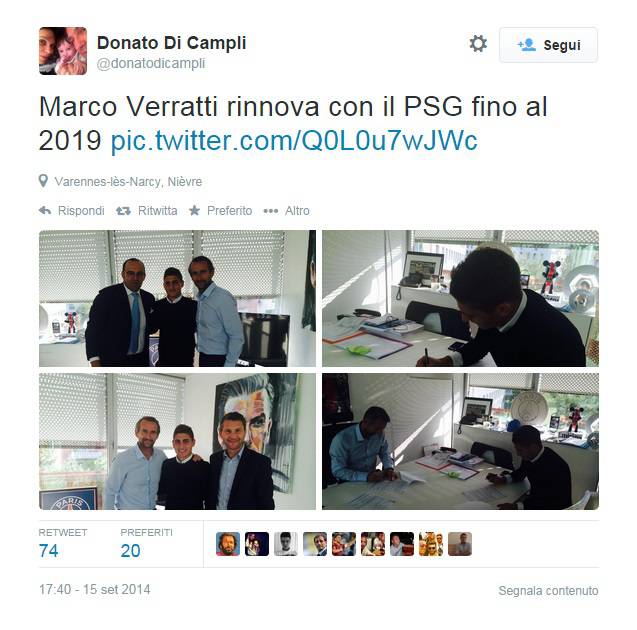Click the last avatar in the retweeters row
The width and height of the screenshot is (637, 630).
coord(460,544)
